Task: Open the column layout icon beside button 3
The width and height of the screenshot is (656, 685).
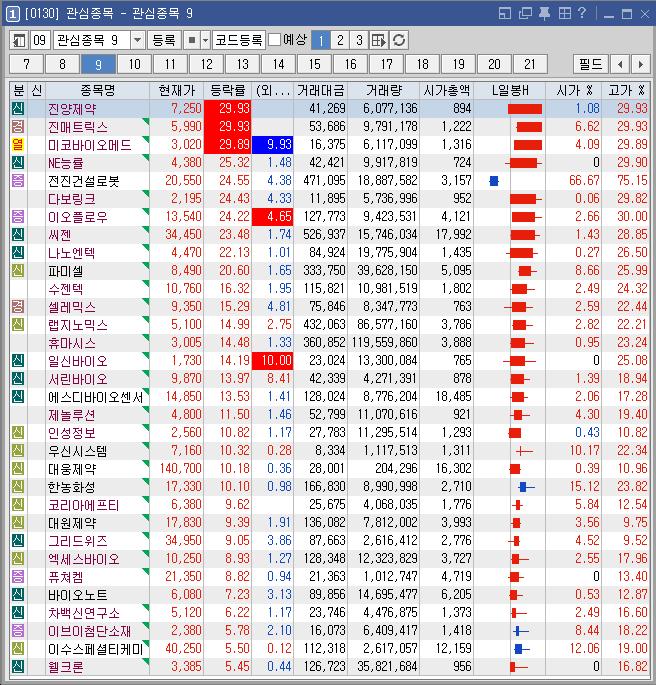Action: [378, 40]
